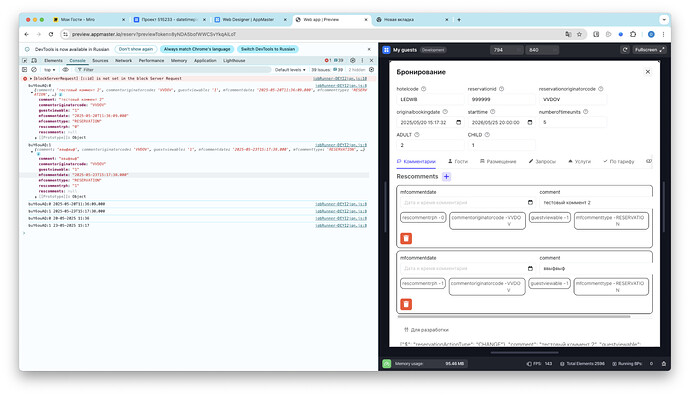Click Always match Chrome's language
Image resolution: width=690 pixels, height=396 pixels.
coord(197,49)
